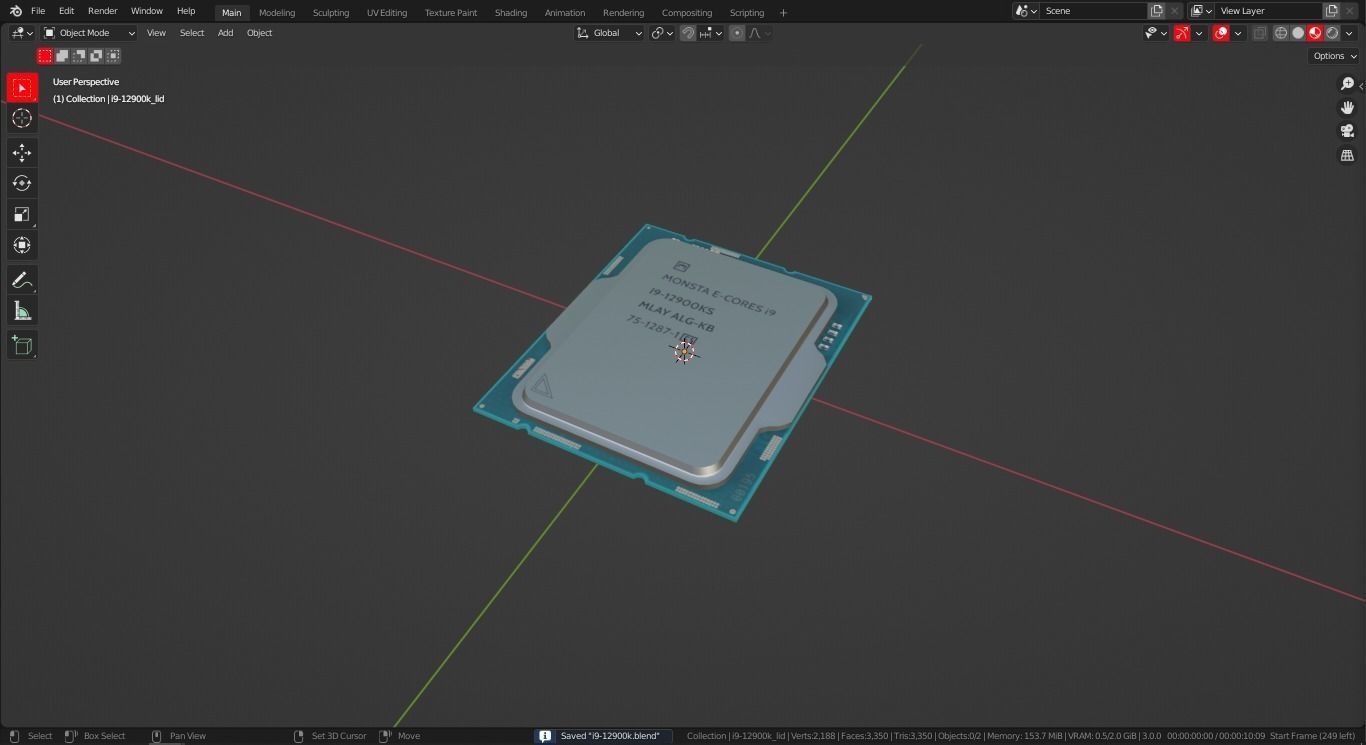Open the viewport View menu
Image resolution: width=1366 pixels, height=745 pixels.
click(x=156, y=33)
